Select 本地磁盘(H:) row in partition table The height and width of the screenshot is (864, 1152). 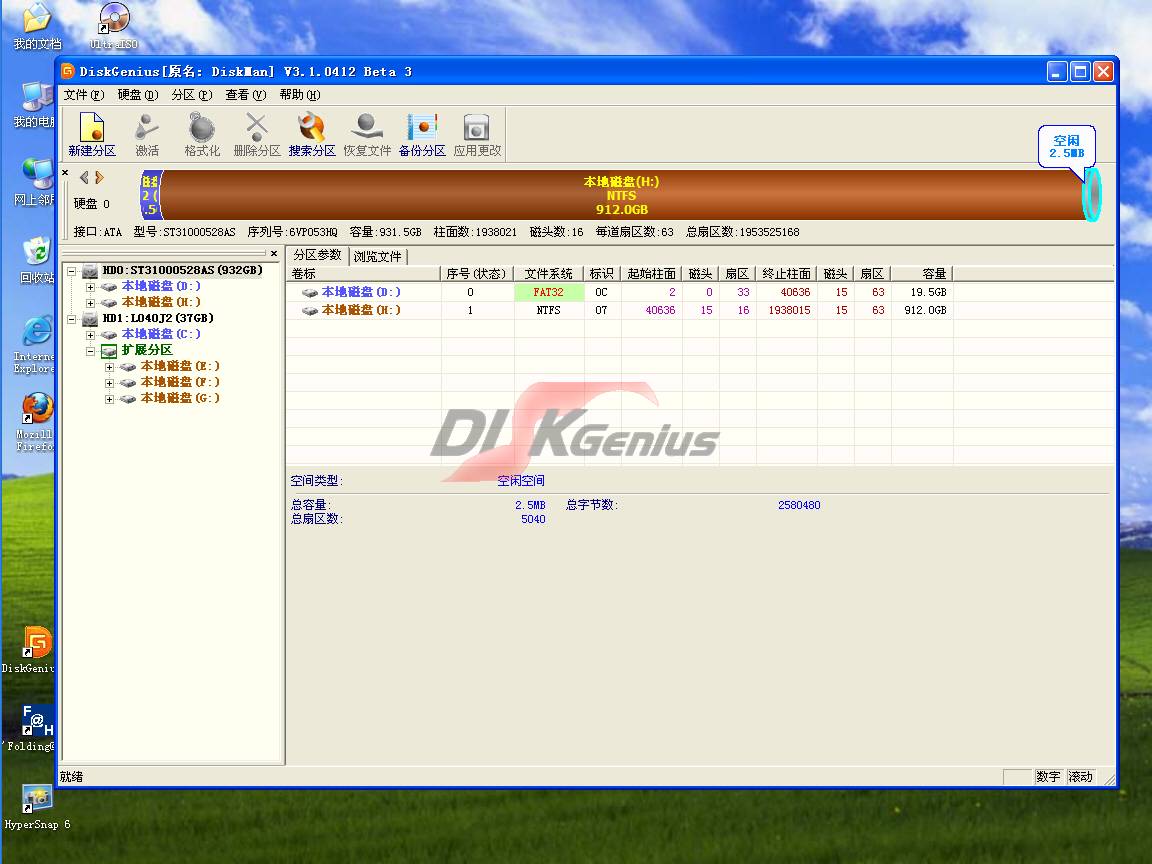(619, 310)
